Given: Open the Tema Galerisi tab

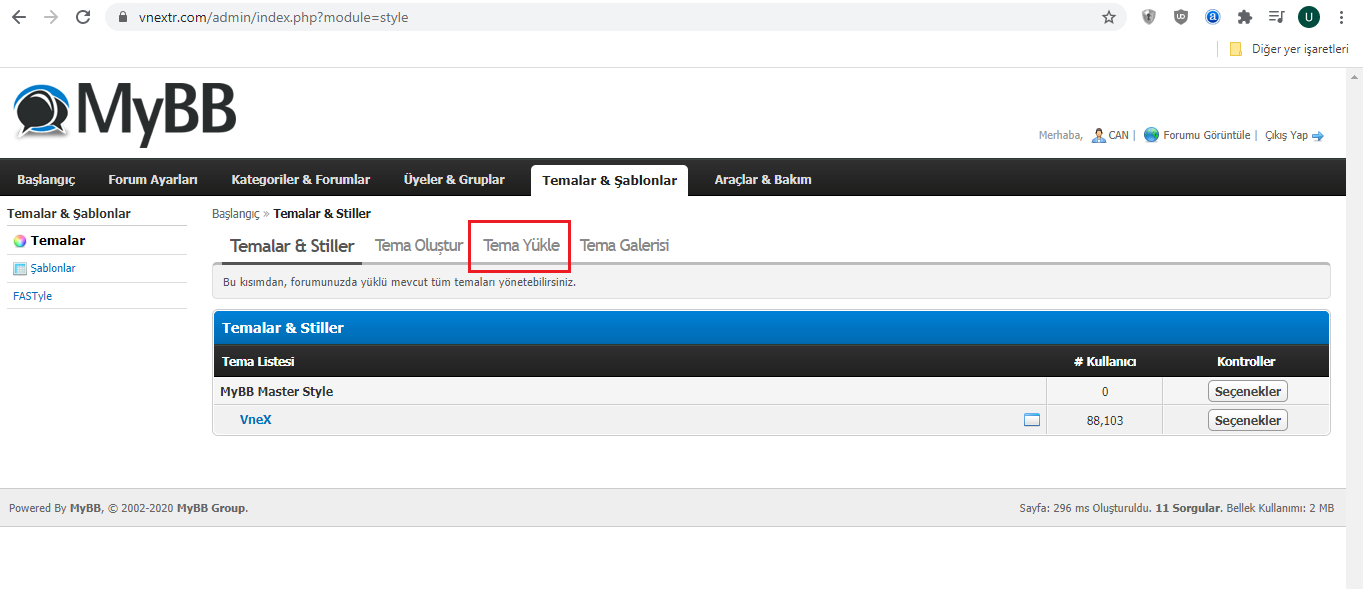Looking at the screenshot, I should point(625,245).
